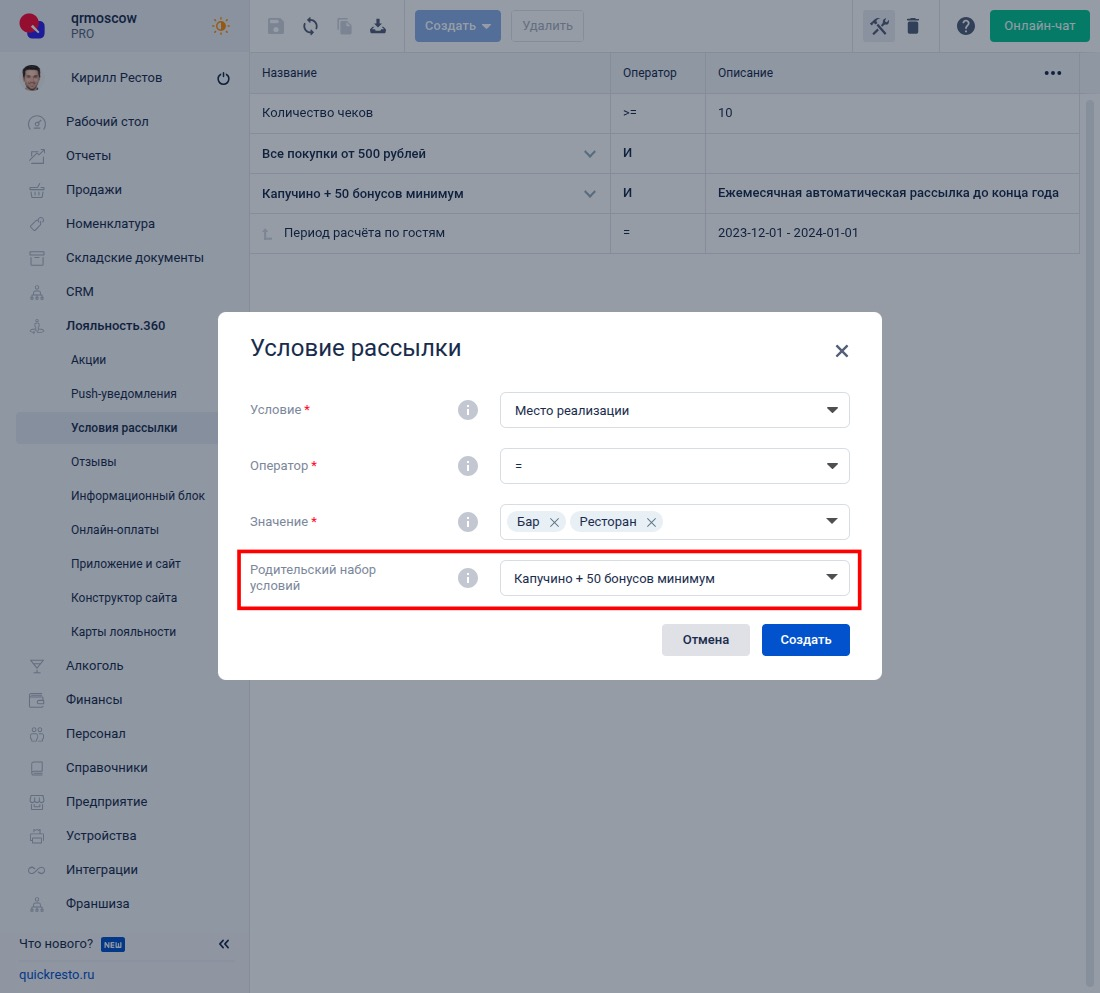Click Отмена button in dialog
The image size is (1100, 993).
pos(706,640)
